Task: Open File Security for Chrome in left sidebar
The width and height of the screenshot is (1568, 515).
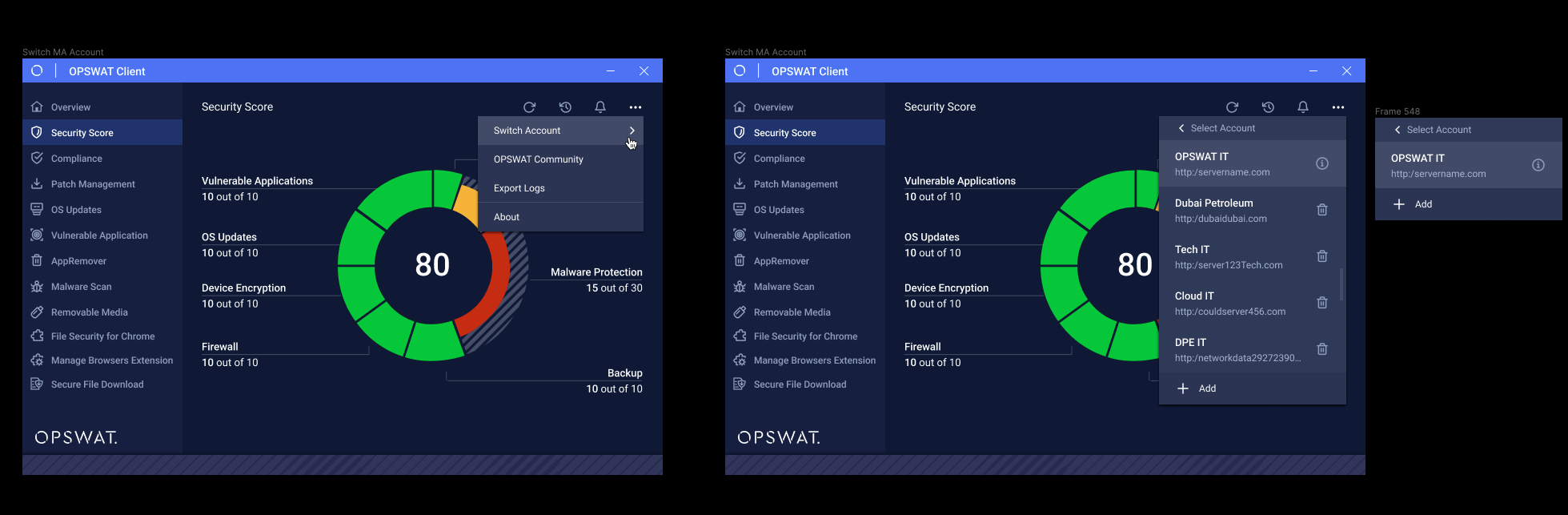Action: (x=102, y=336)
